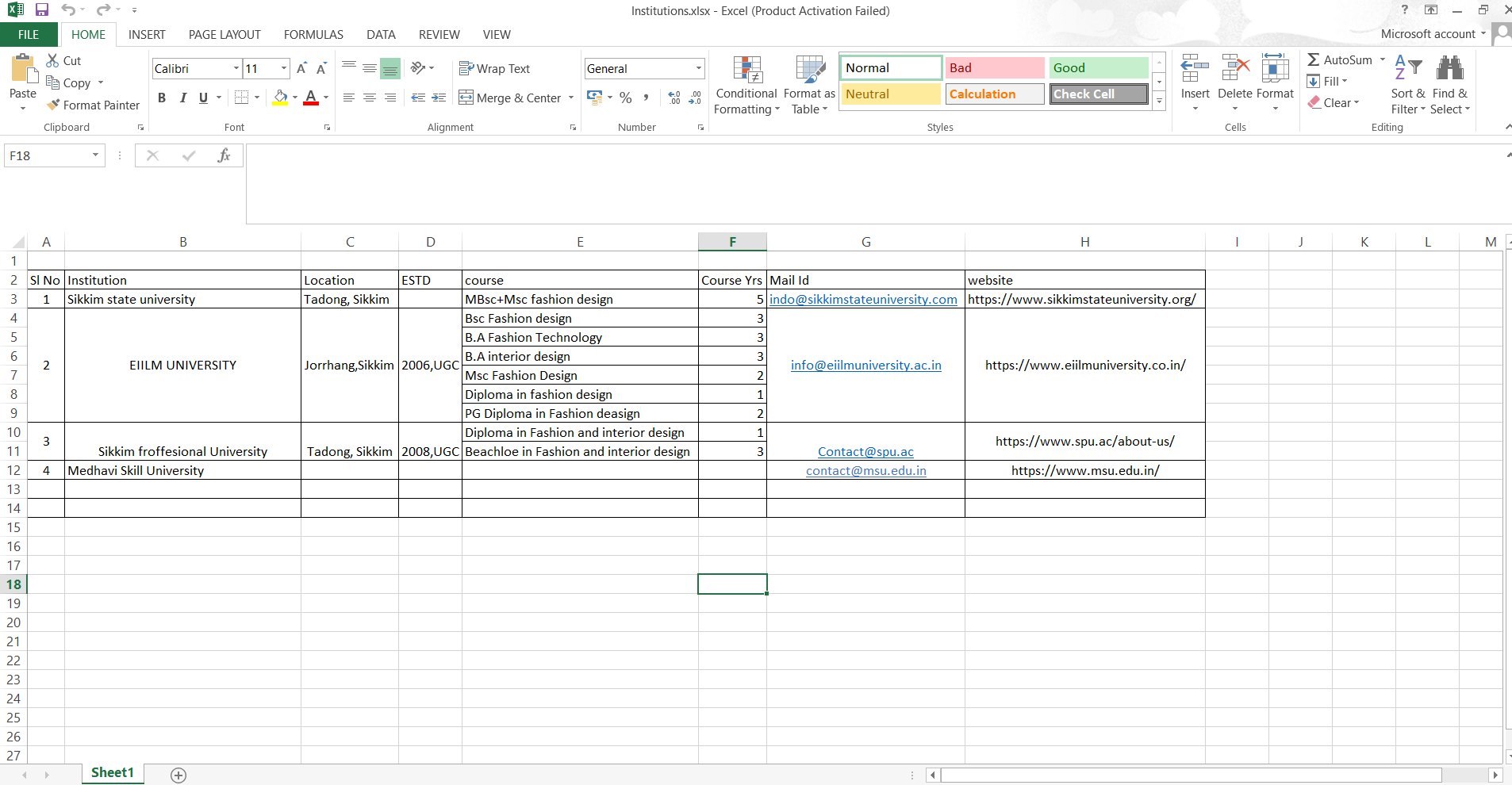Open Find & Select binoculars

(1450, 85)
